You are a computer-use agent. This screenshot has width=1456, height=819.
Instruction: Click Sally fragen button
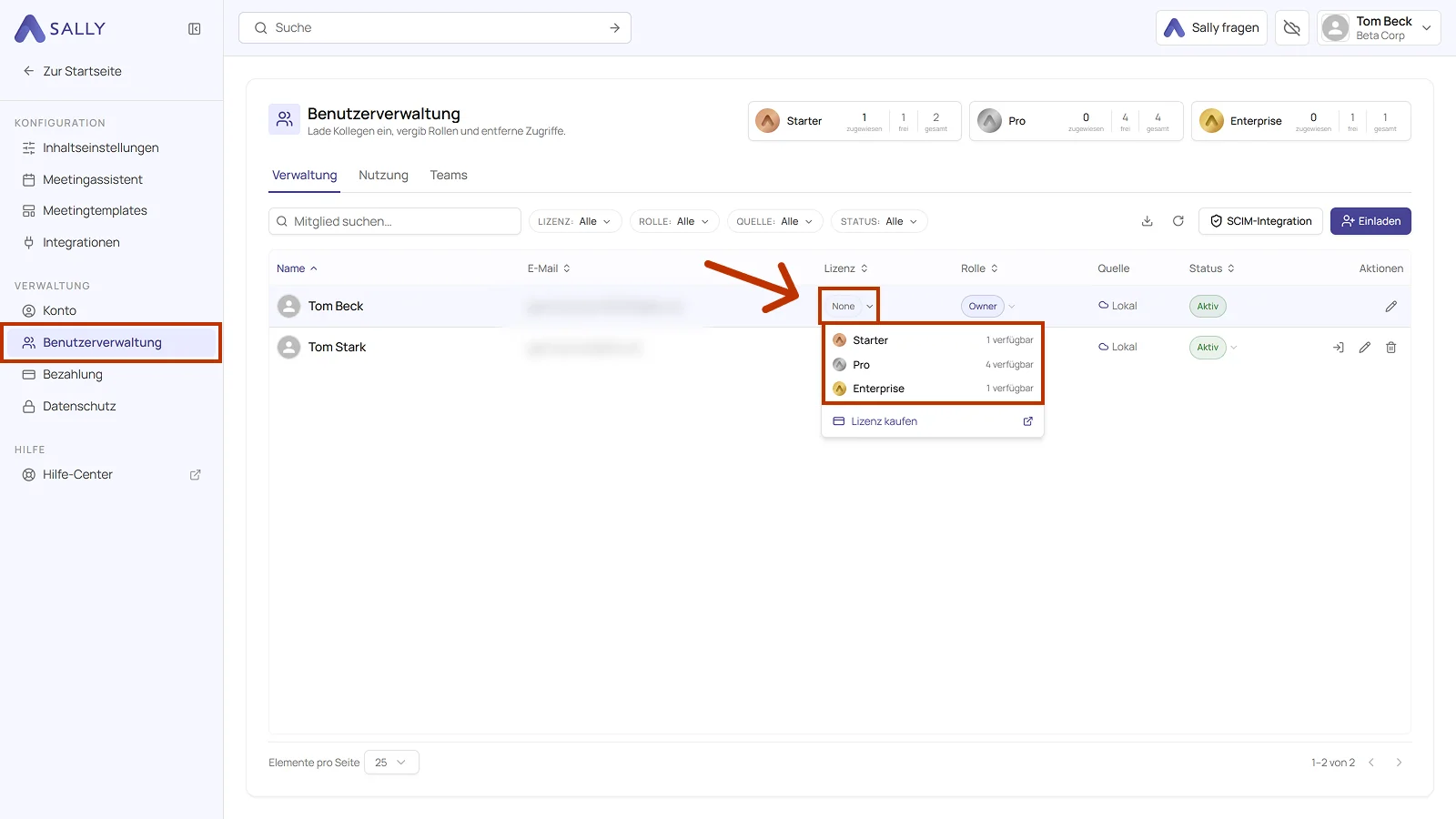[1211, 28]
